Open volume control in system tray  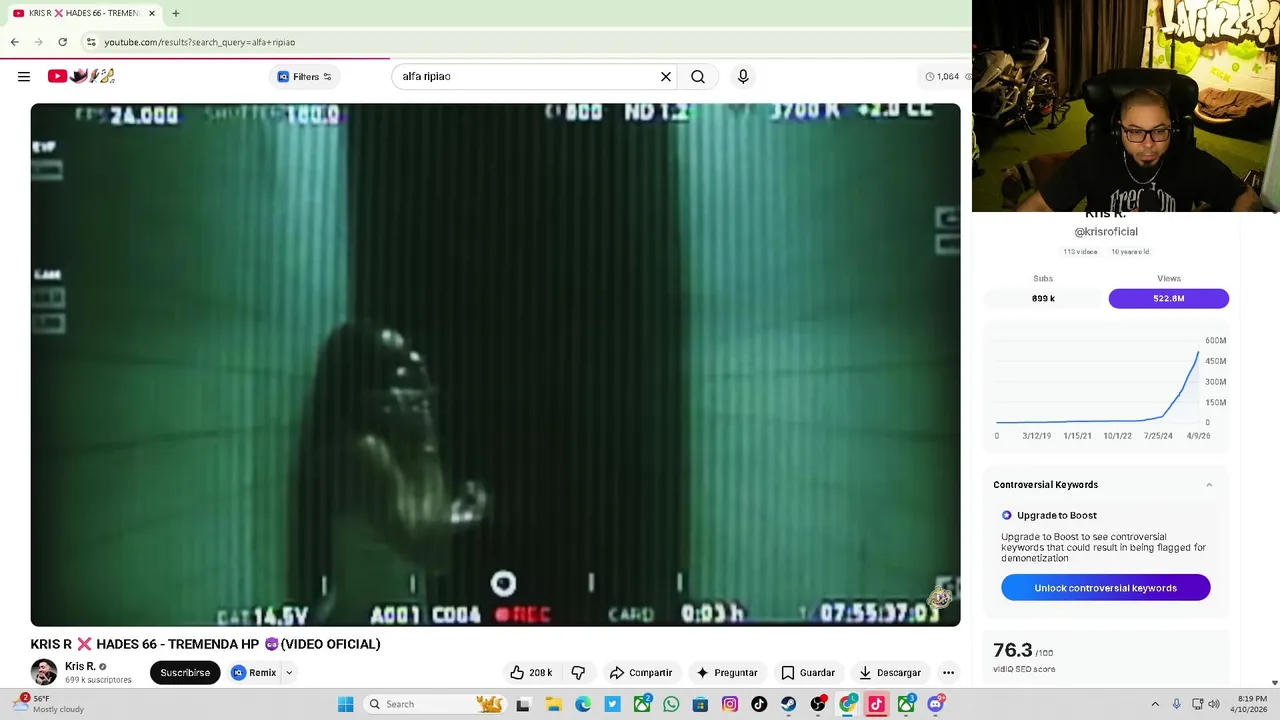click(x=1214, y=704)
